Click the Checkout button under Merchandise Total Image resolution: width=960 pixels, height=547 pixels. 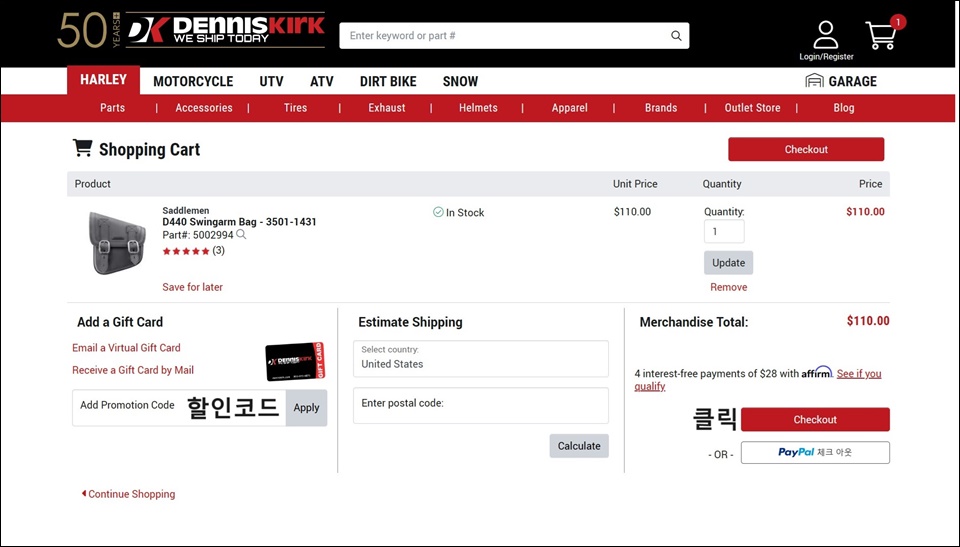point(815,420)
